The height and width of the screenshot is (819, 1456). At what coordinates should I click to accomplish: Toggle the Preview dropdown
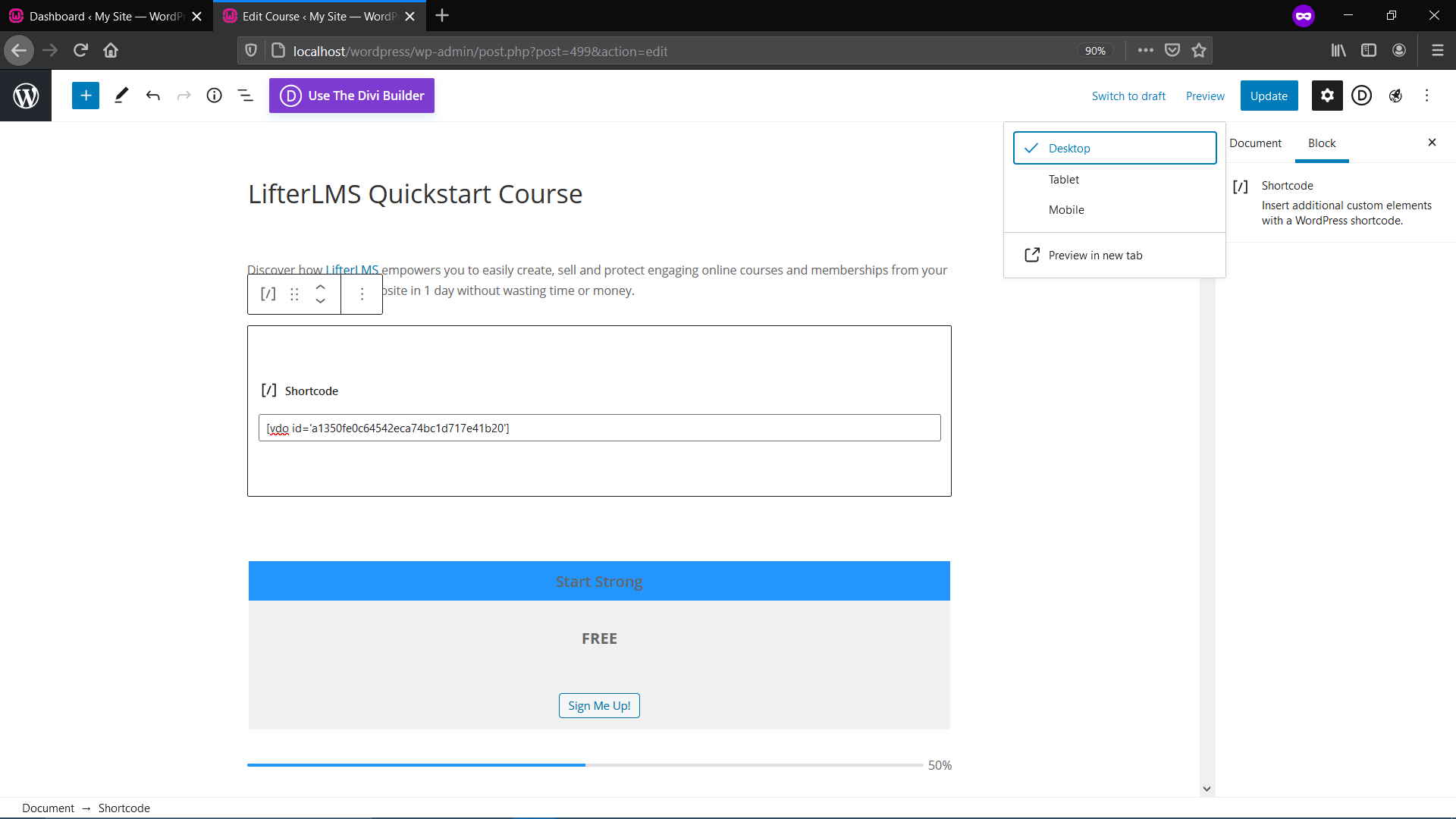tap(1205, 96)
